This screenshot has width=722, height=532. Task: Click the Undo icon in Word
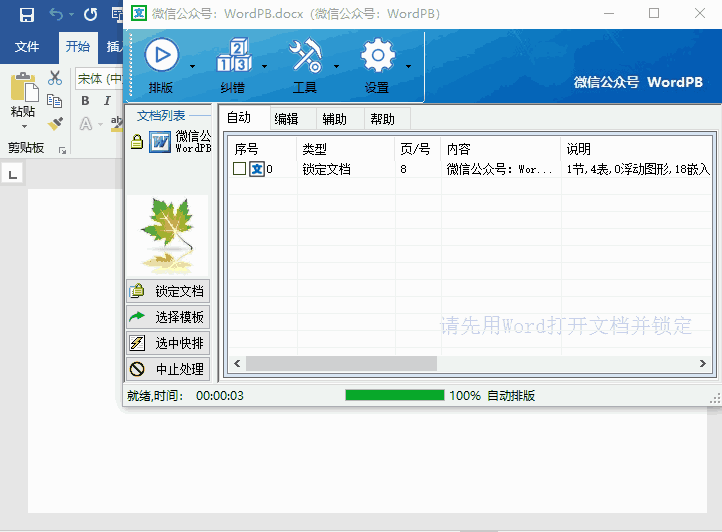point(56,15)
